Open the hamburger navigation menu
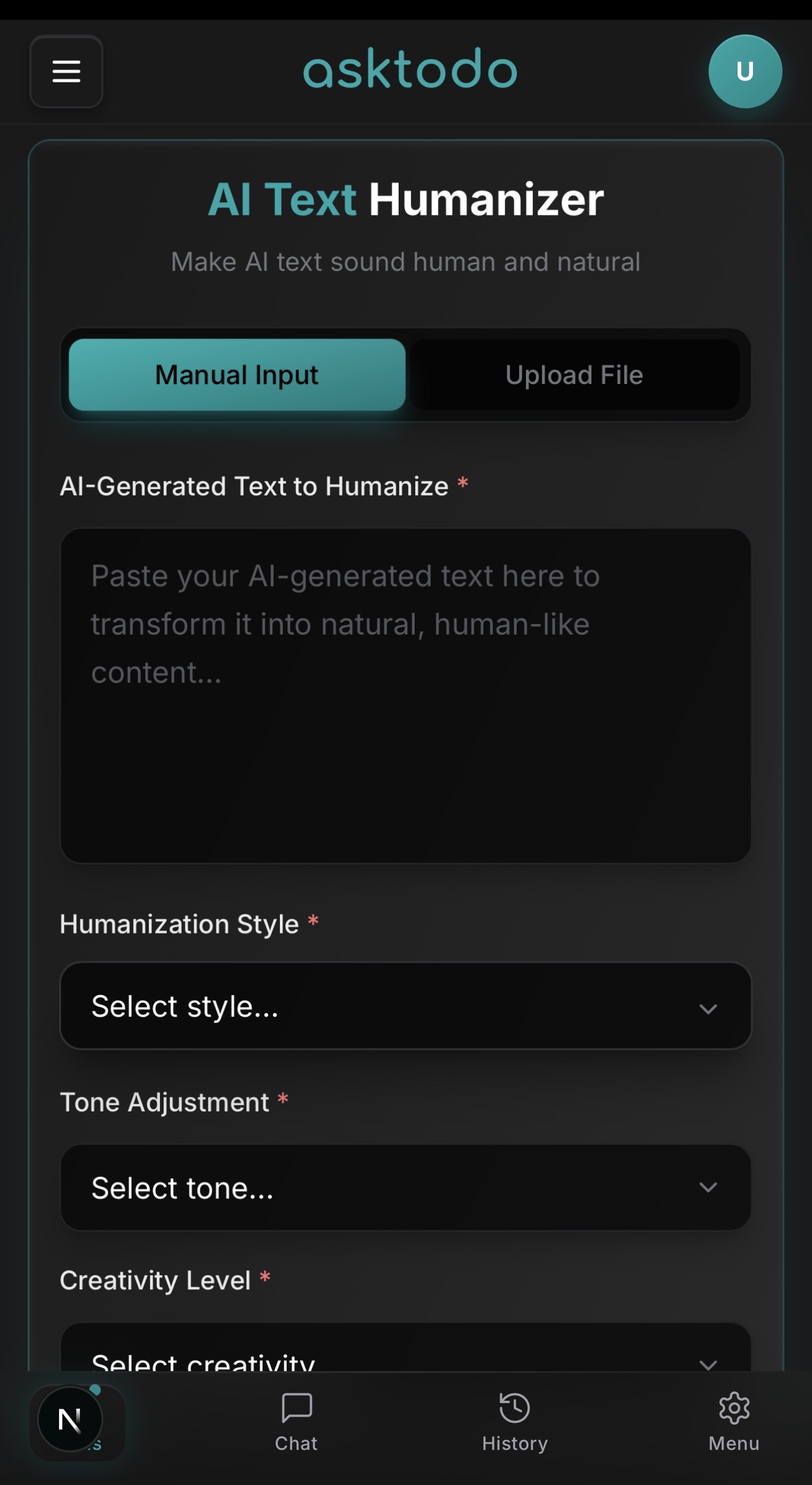This screenshot has width=812, height=1485. click(x=66, y=72)
